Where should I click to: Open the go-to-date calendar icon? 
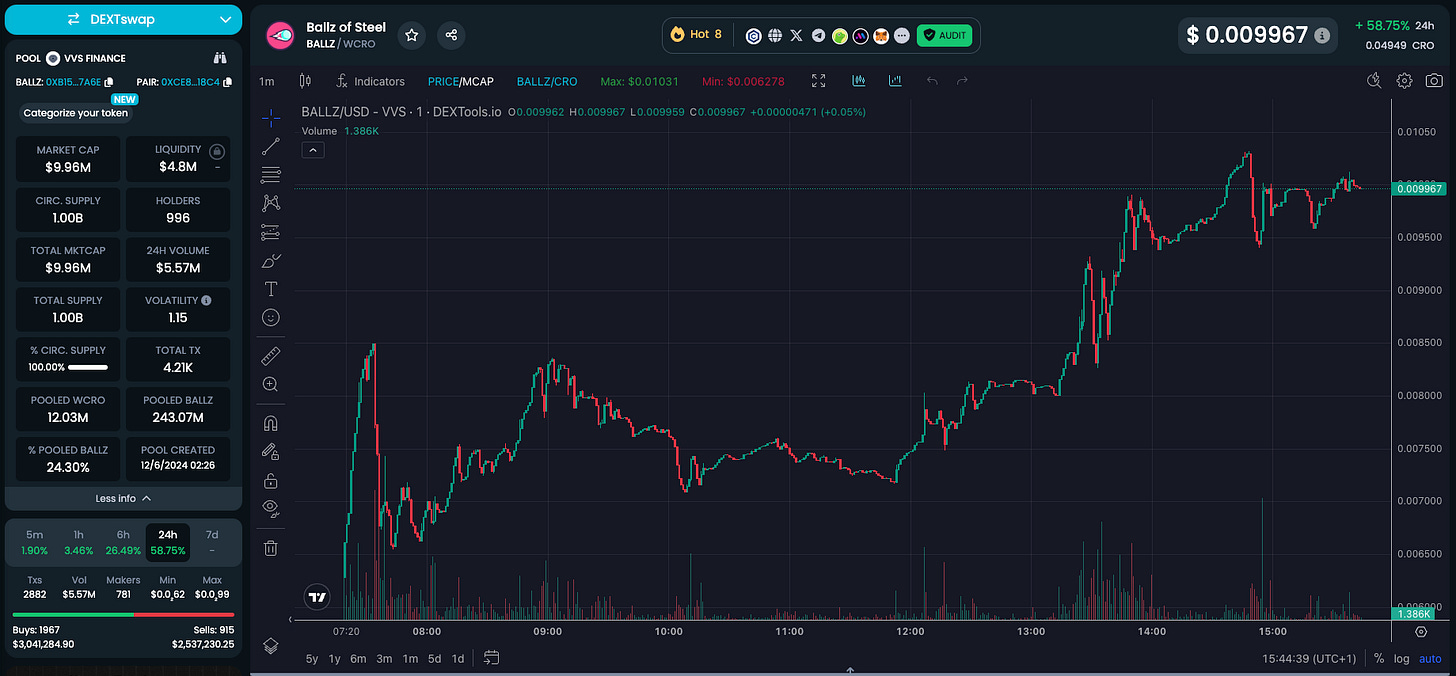pos(491,658)
